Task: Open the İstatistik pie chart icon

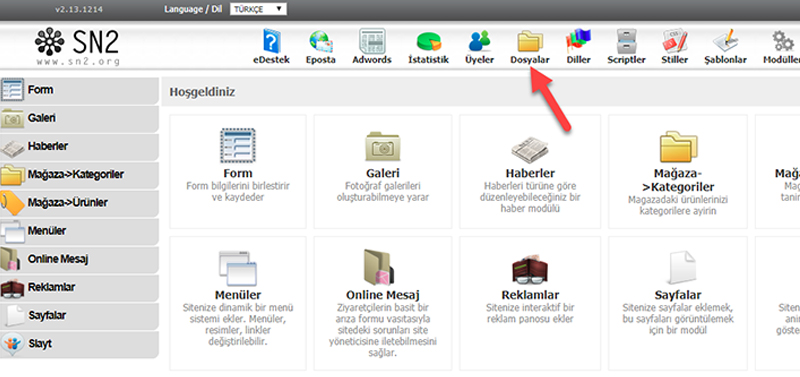Action: pos(429,42)
